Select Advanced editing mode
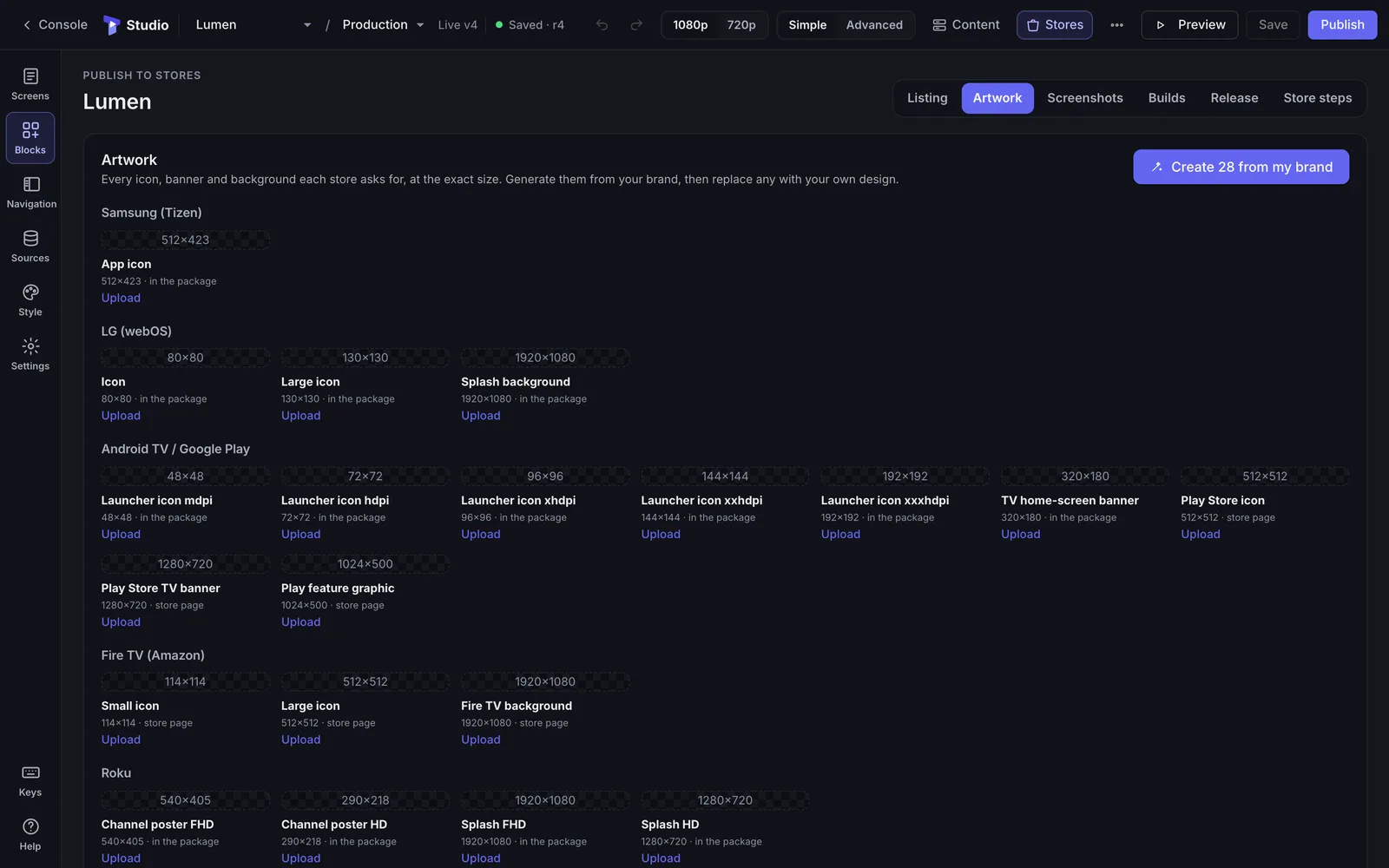The height and width of the screenshot is (868, 1389). pyautogui.click(x=874, y=25)
